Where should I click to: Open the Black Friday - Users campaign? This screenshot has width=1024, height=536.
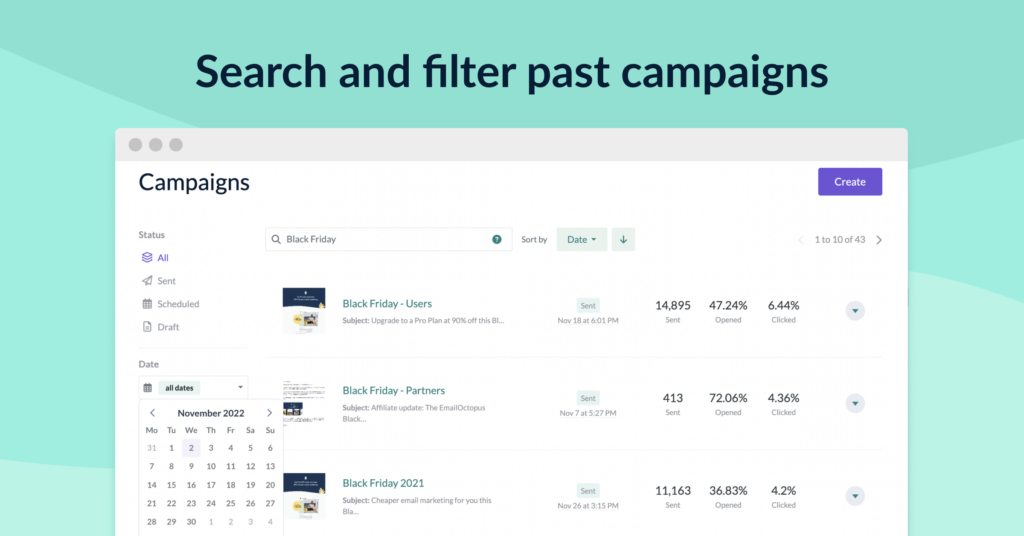coord(387,303)
